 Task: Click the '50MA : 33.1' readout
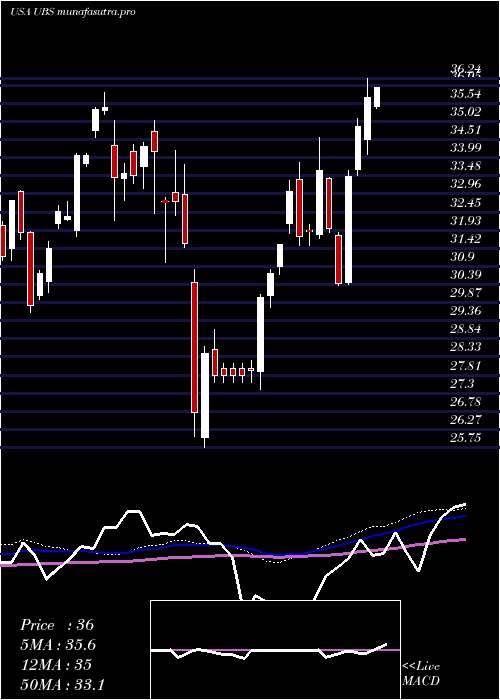pyautogui.click(x=62, y=684)
